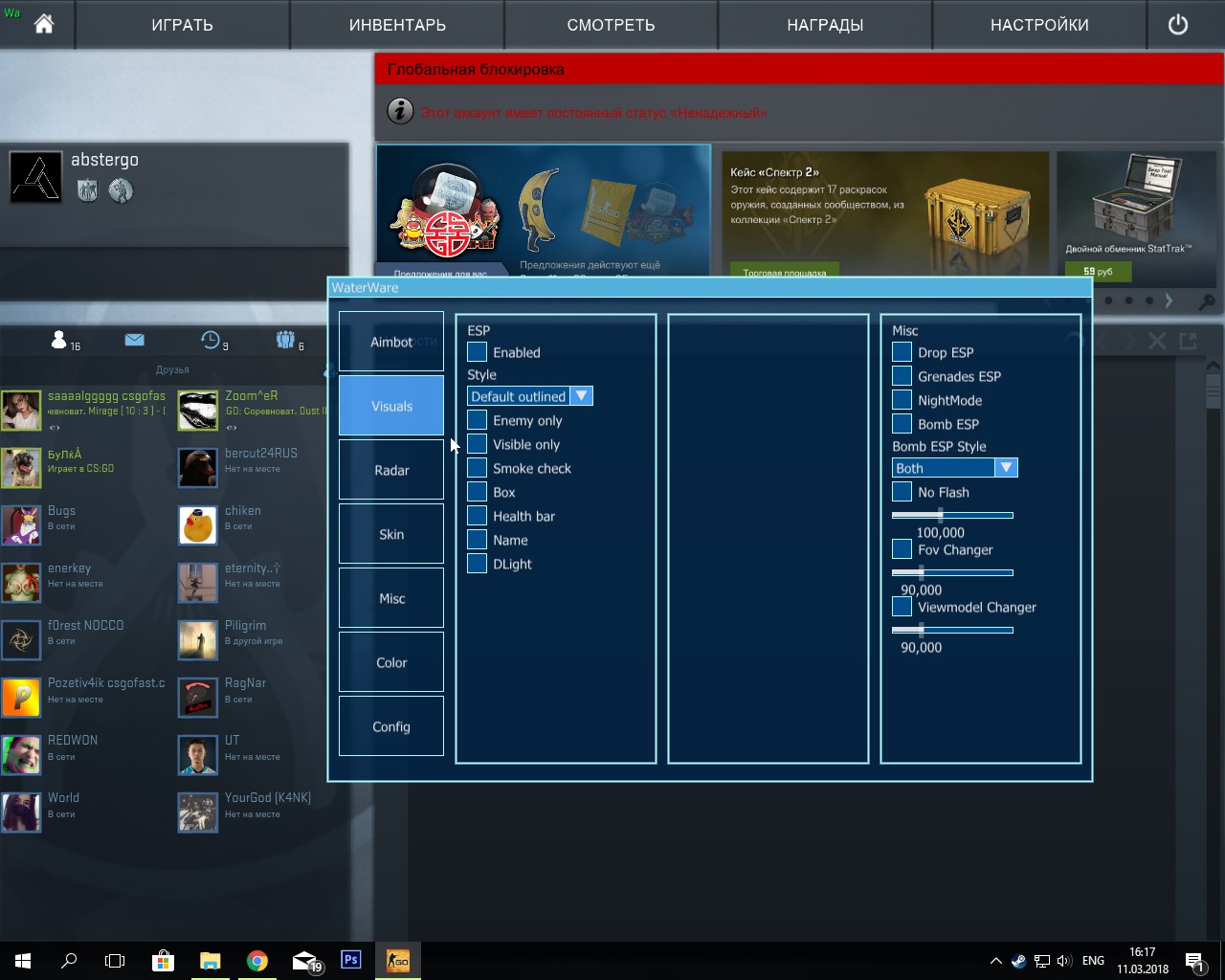Enable Bomb ESP checkbox
The height and width of the screenshot is (980, 1225).
coord(902,424)
